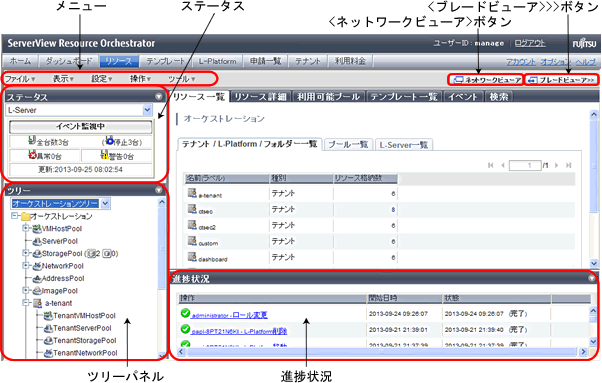Collapse the ステータス panel
The height and width of the screenshot is (383, 602).
(159, 97)
